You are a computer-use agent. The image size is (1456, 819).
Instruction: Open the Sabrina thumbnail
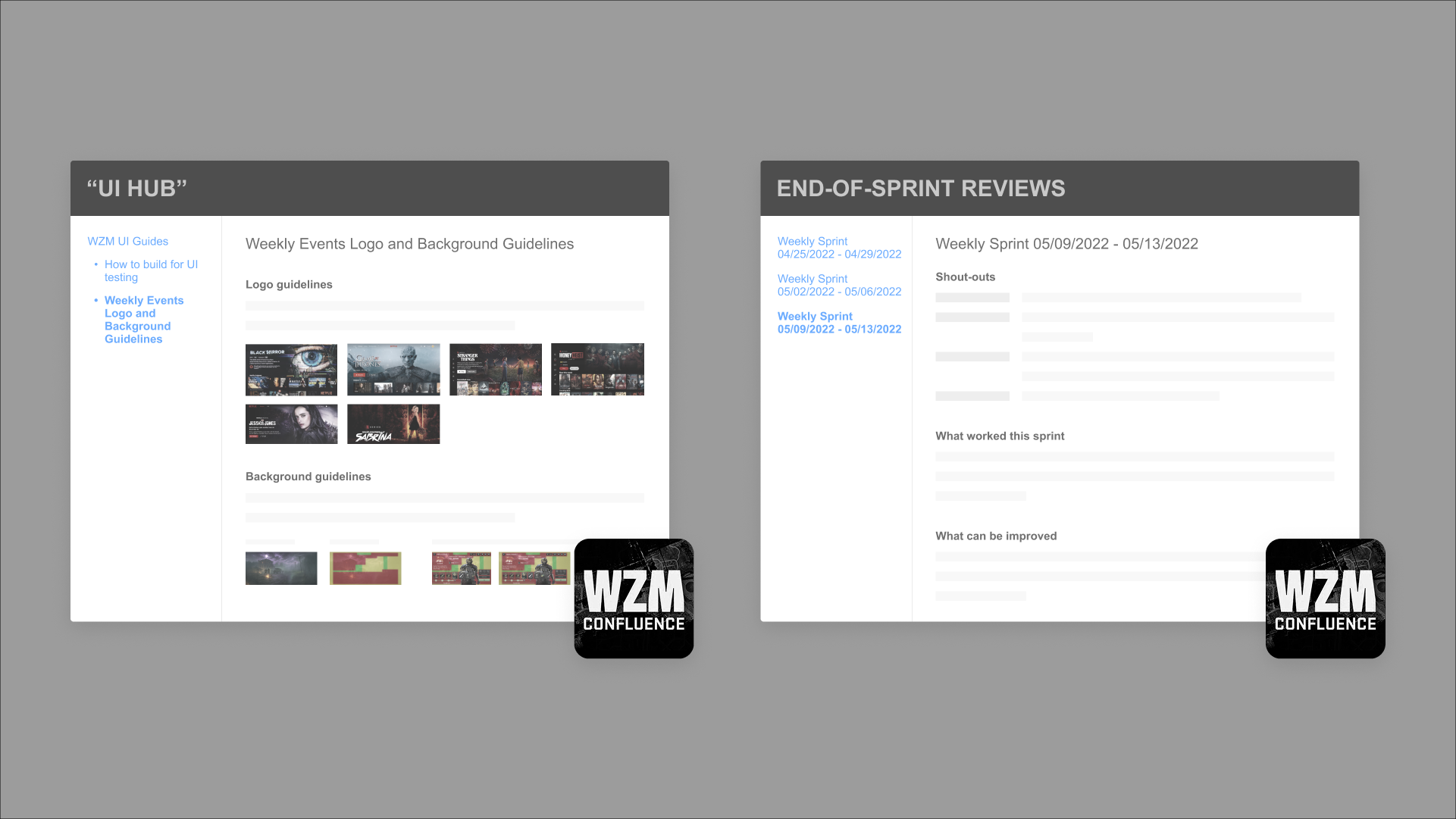(393, 424)
